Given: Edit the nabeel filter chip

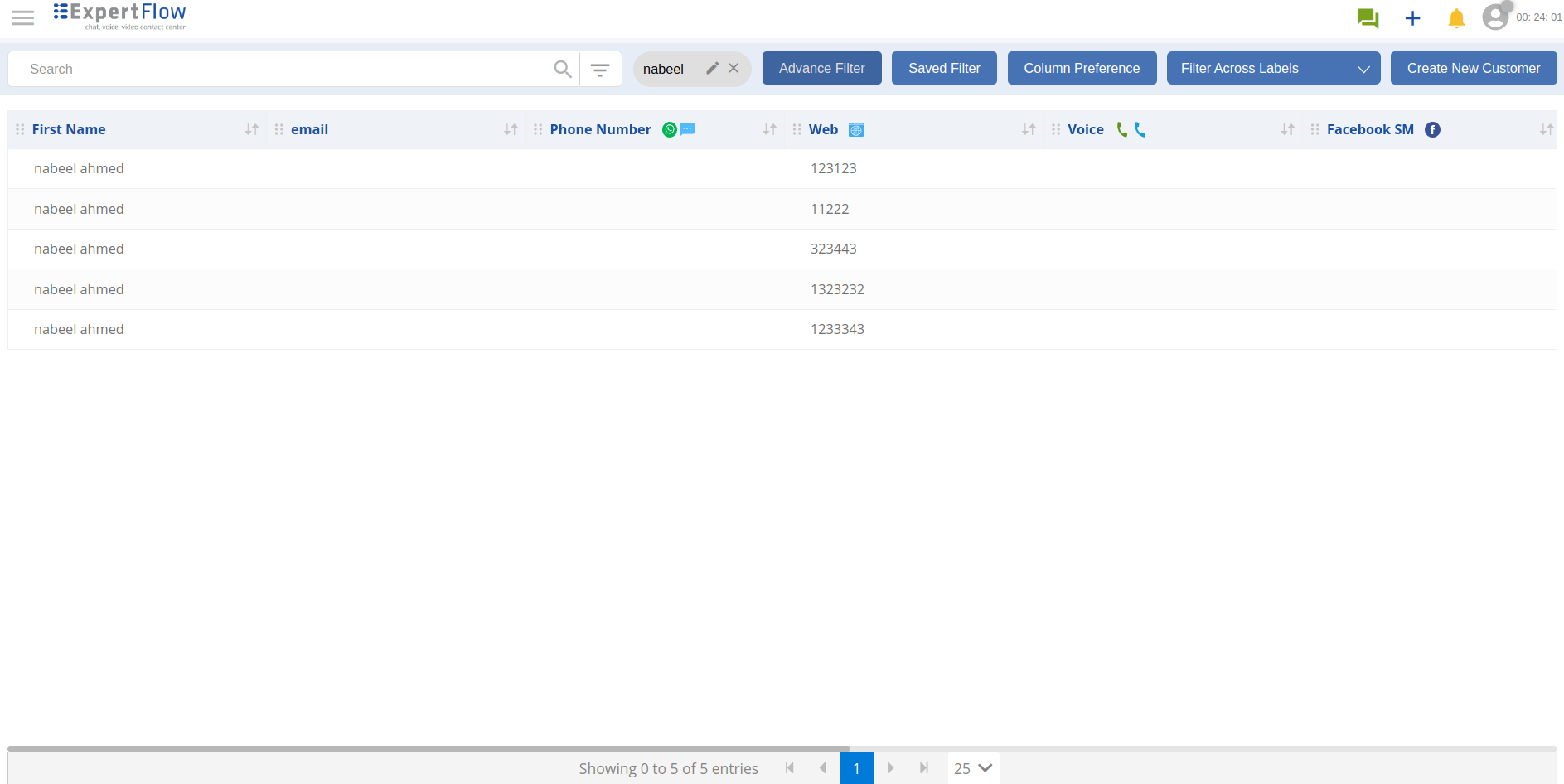Looking at the screenshot, I should tap(712, 68).
